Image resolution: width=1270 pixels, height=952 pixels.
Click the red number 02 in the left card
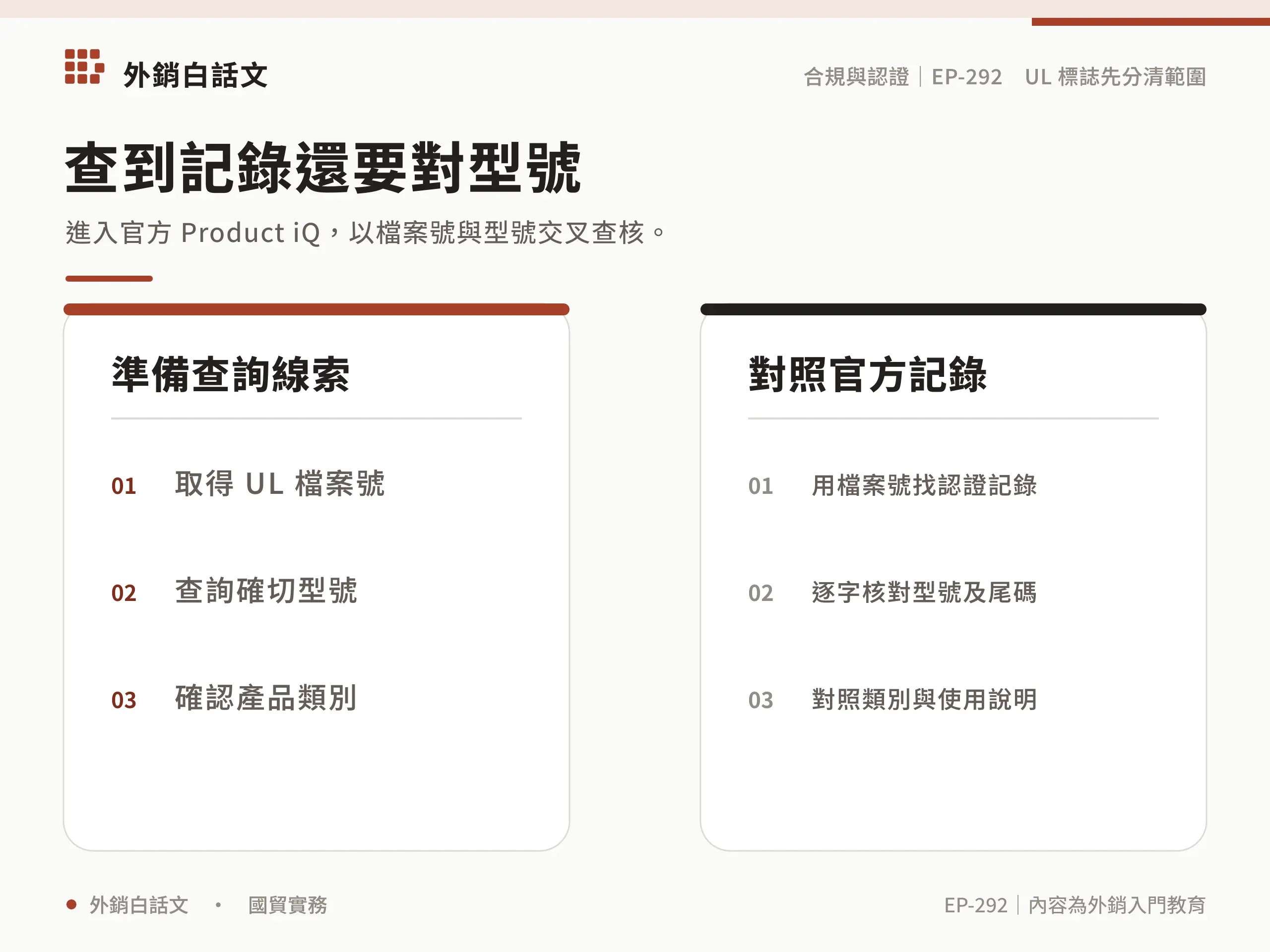click(x=124, y=594)
